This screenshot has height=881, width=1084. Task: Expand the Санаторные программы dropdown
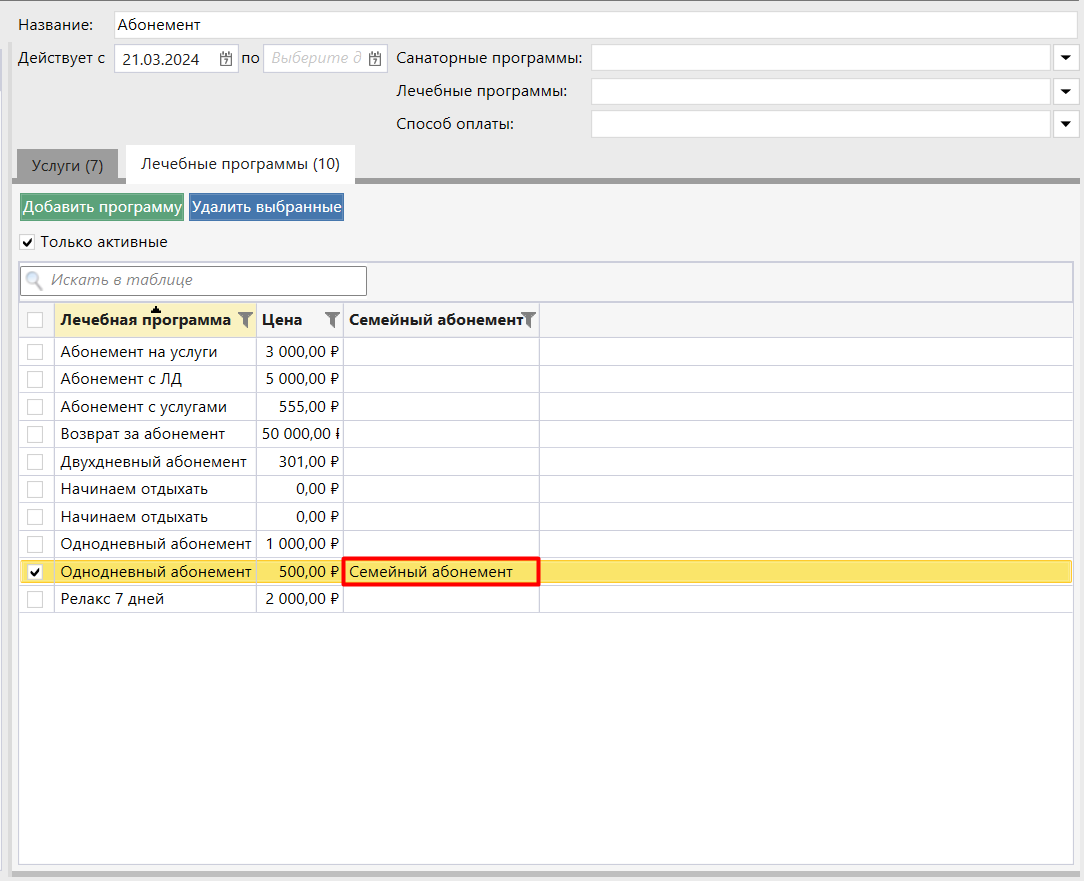click(x=1066, y=58)
